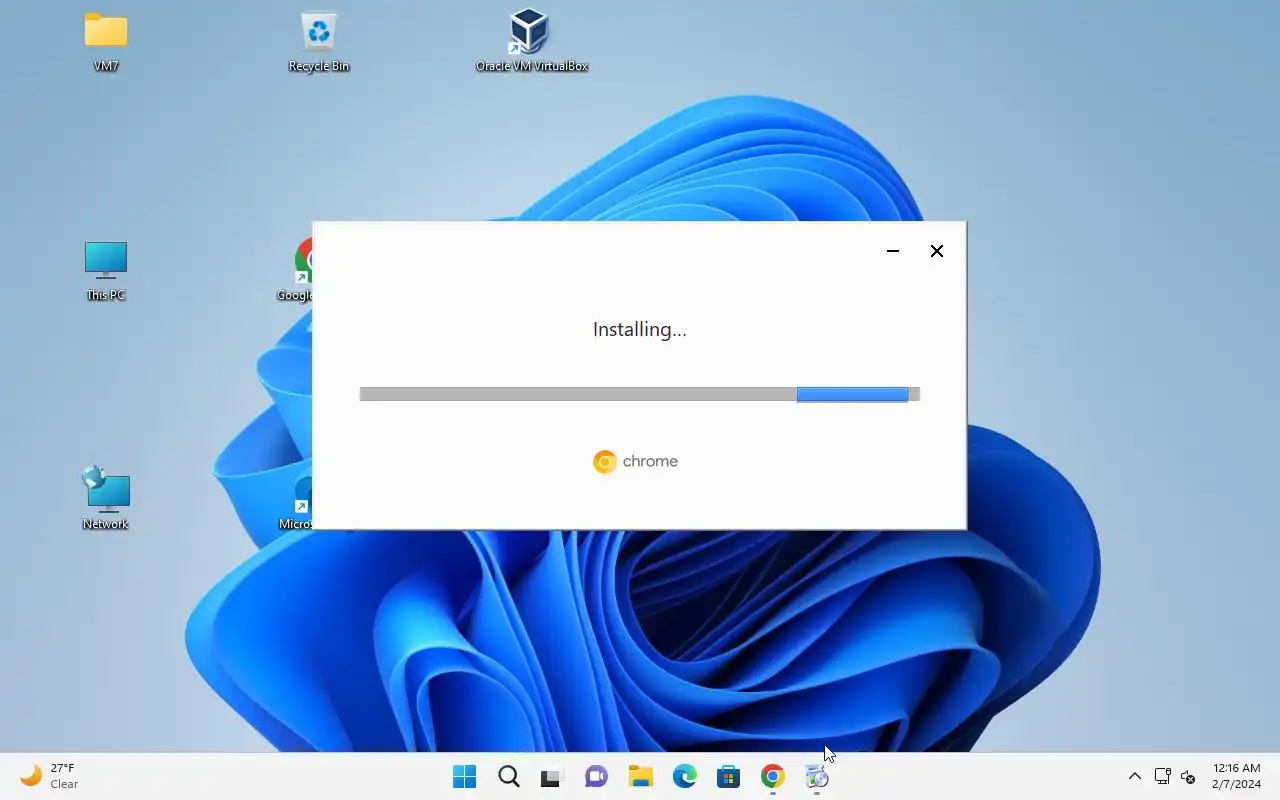Select the This PC desktop icon
The image size is (1280, 800).
tap(106, 271)
